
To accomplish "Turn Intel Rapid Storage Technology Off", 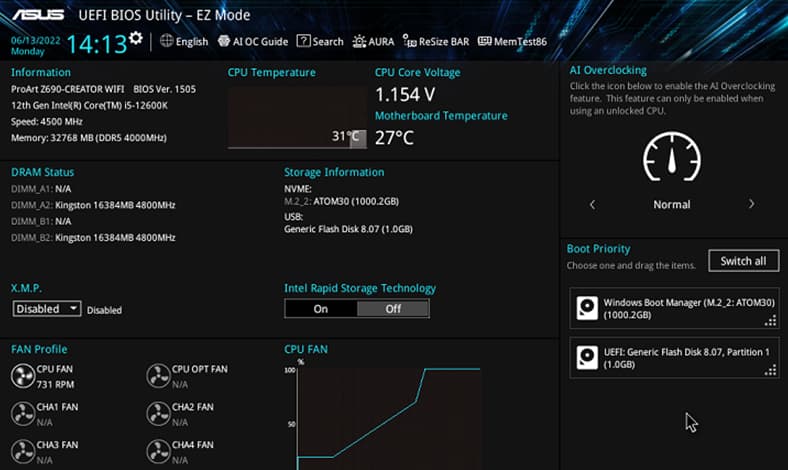I will [393, 309].
